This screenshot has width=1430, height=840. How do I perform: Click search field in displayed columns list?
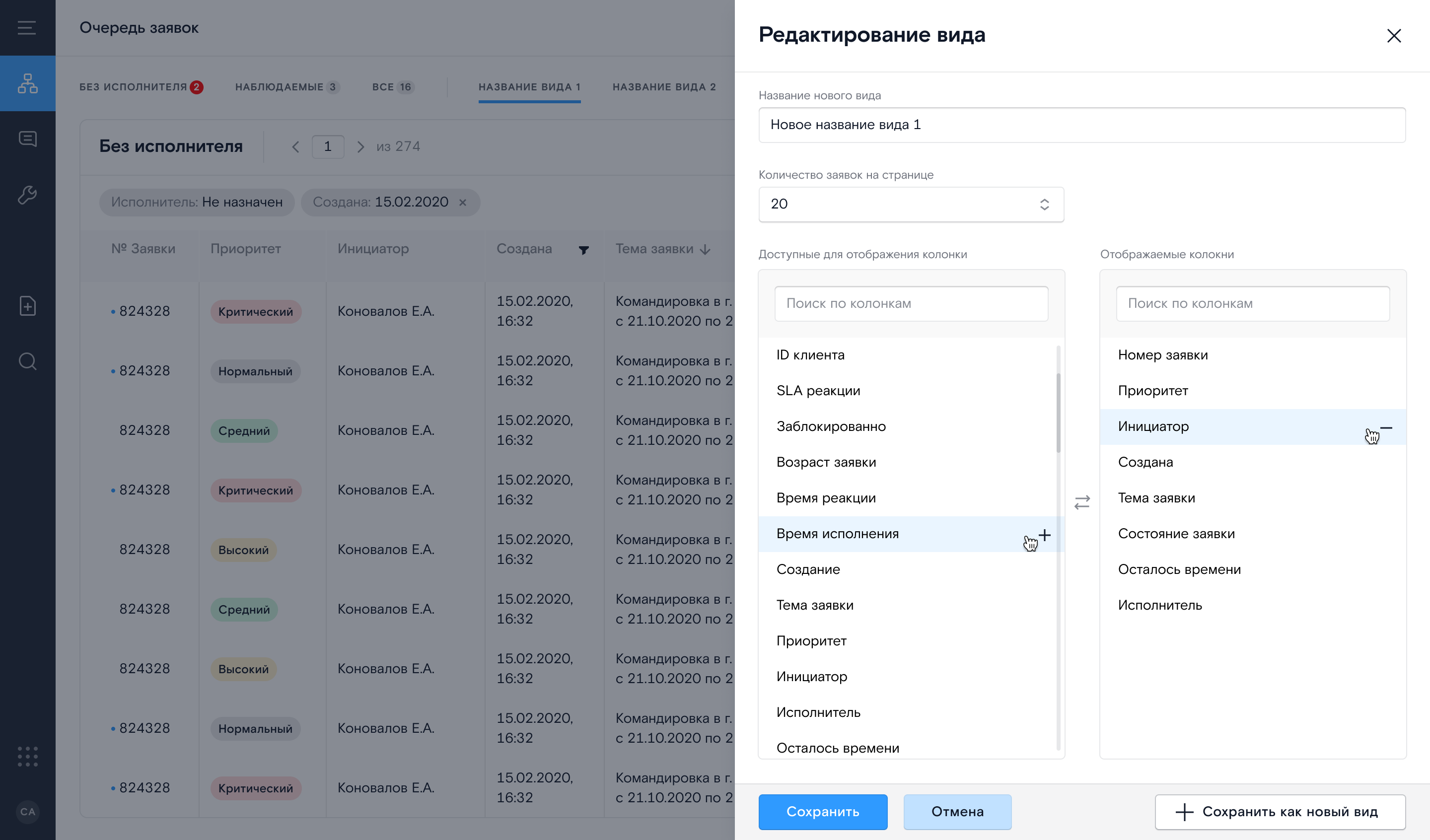1253,304
